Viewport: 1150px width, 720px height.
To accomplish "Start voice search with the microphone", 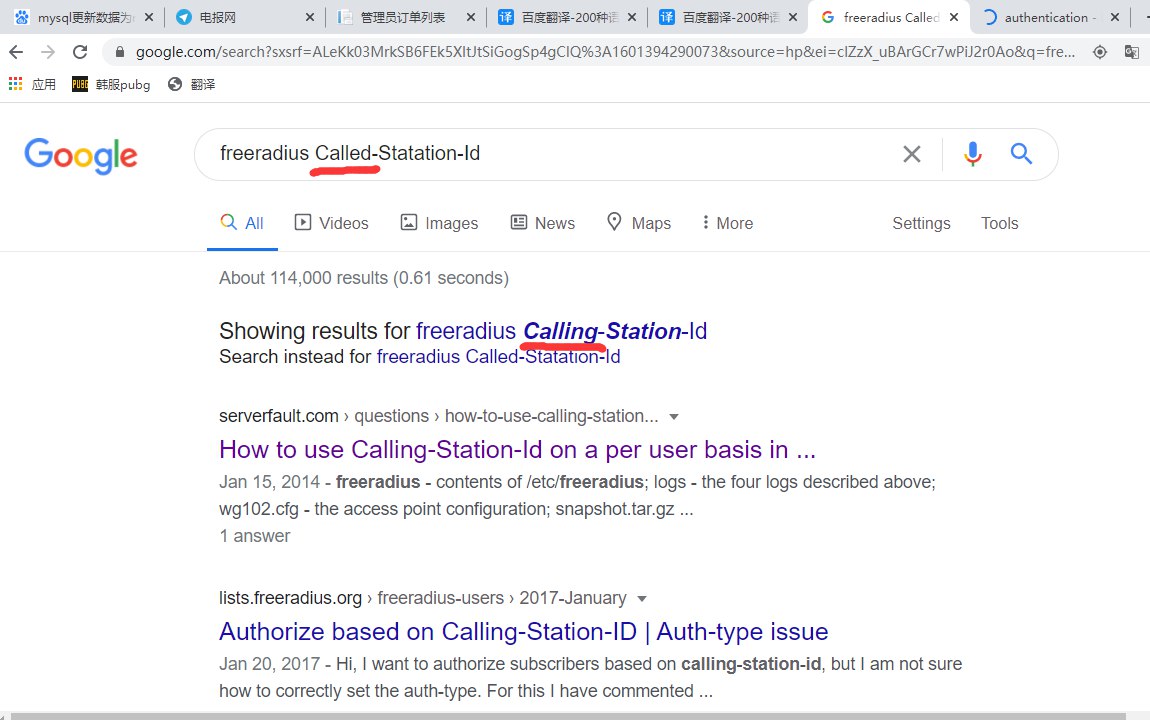I will tap(973, 154).
